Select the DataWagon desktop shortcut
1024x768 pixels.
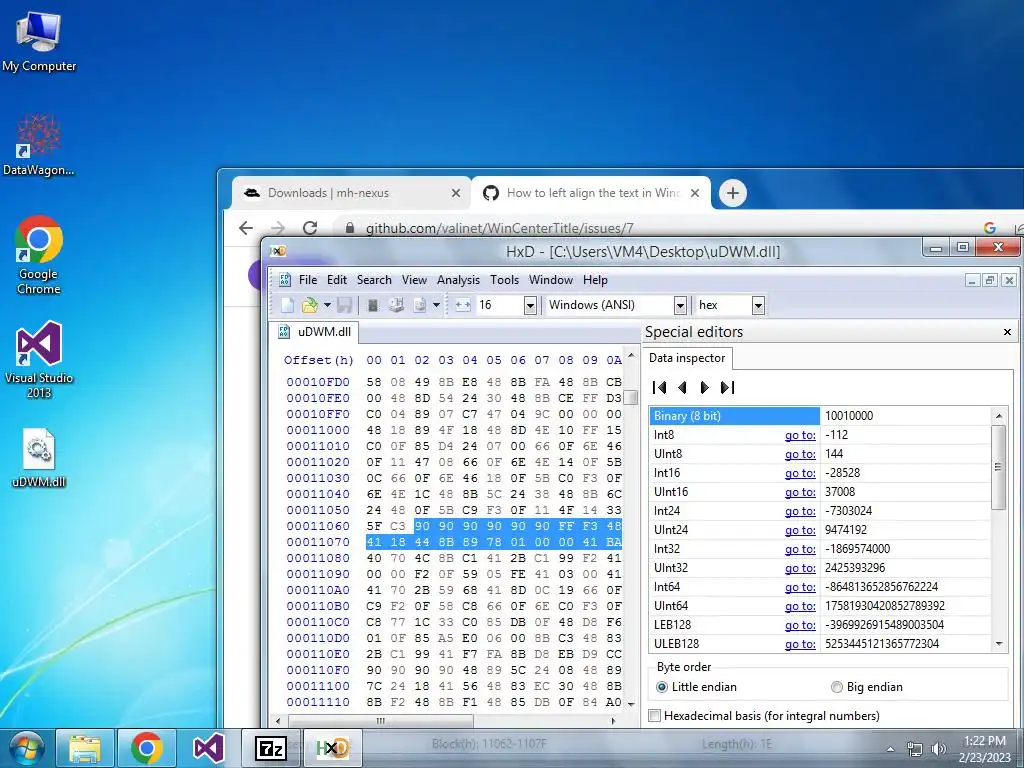point(39,145)
